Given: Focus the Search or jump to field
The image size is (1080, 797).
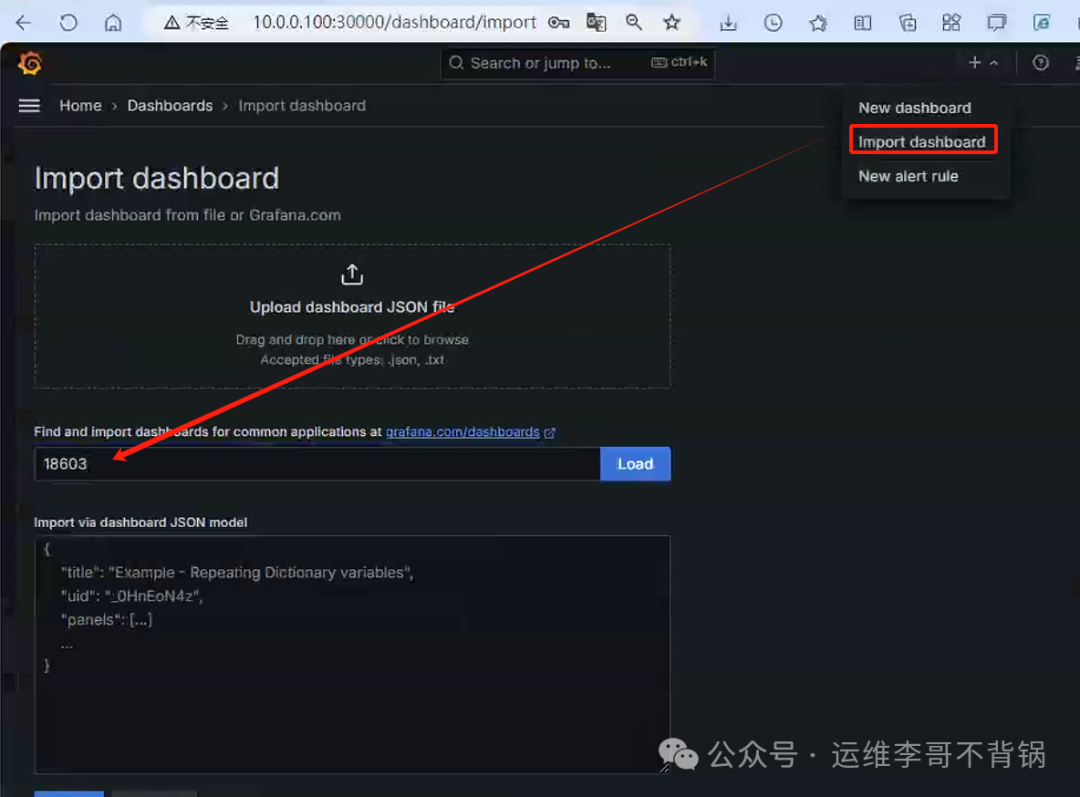Looking at the screenshot, I should point(577,63).
